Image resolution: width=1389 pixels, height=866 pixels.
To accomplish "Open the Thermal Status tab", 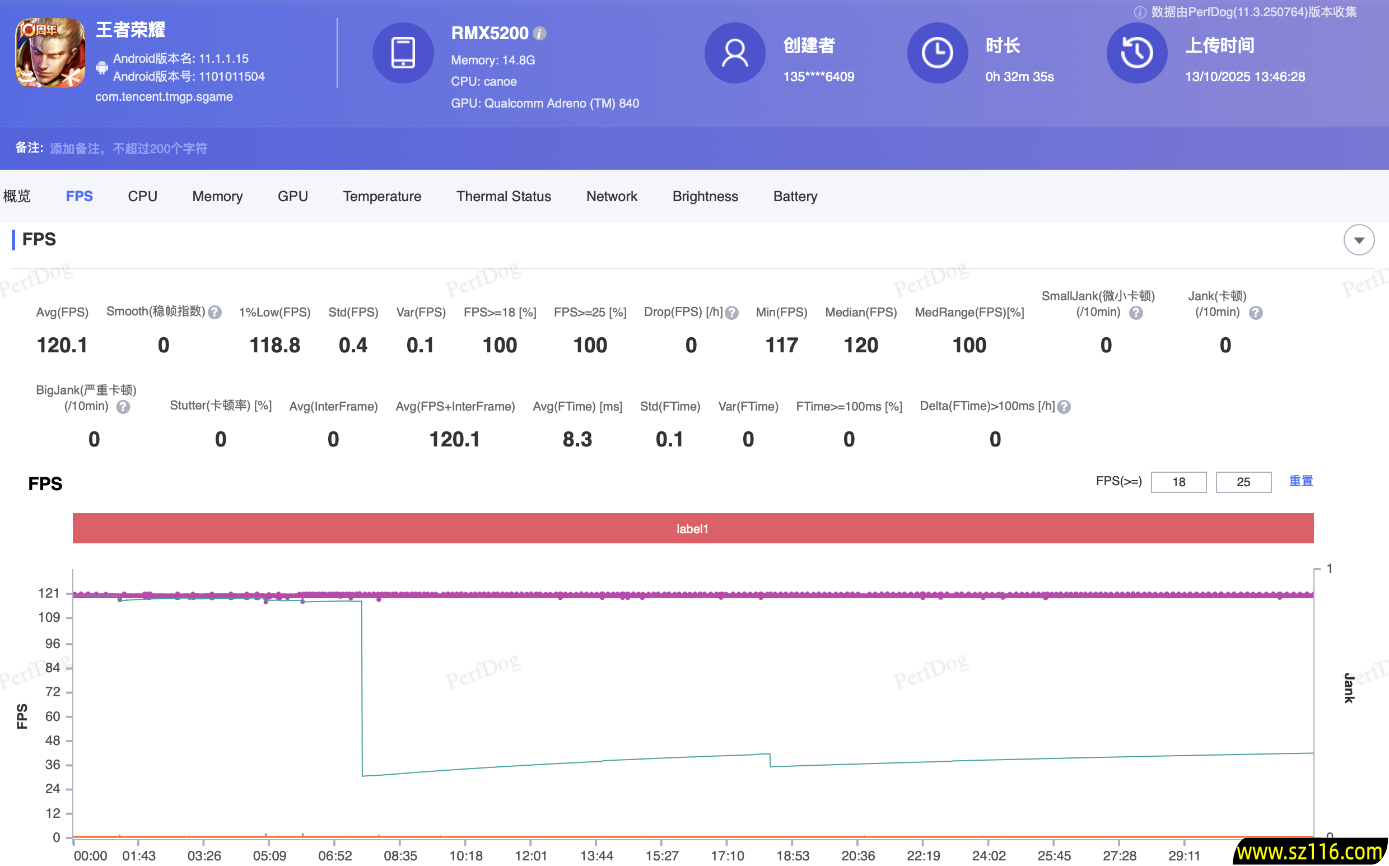I will tap(504, 196).
